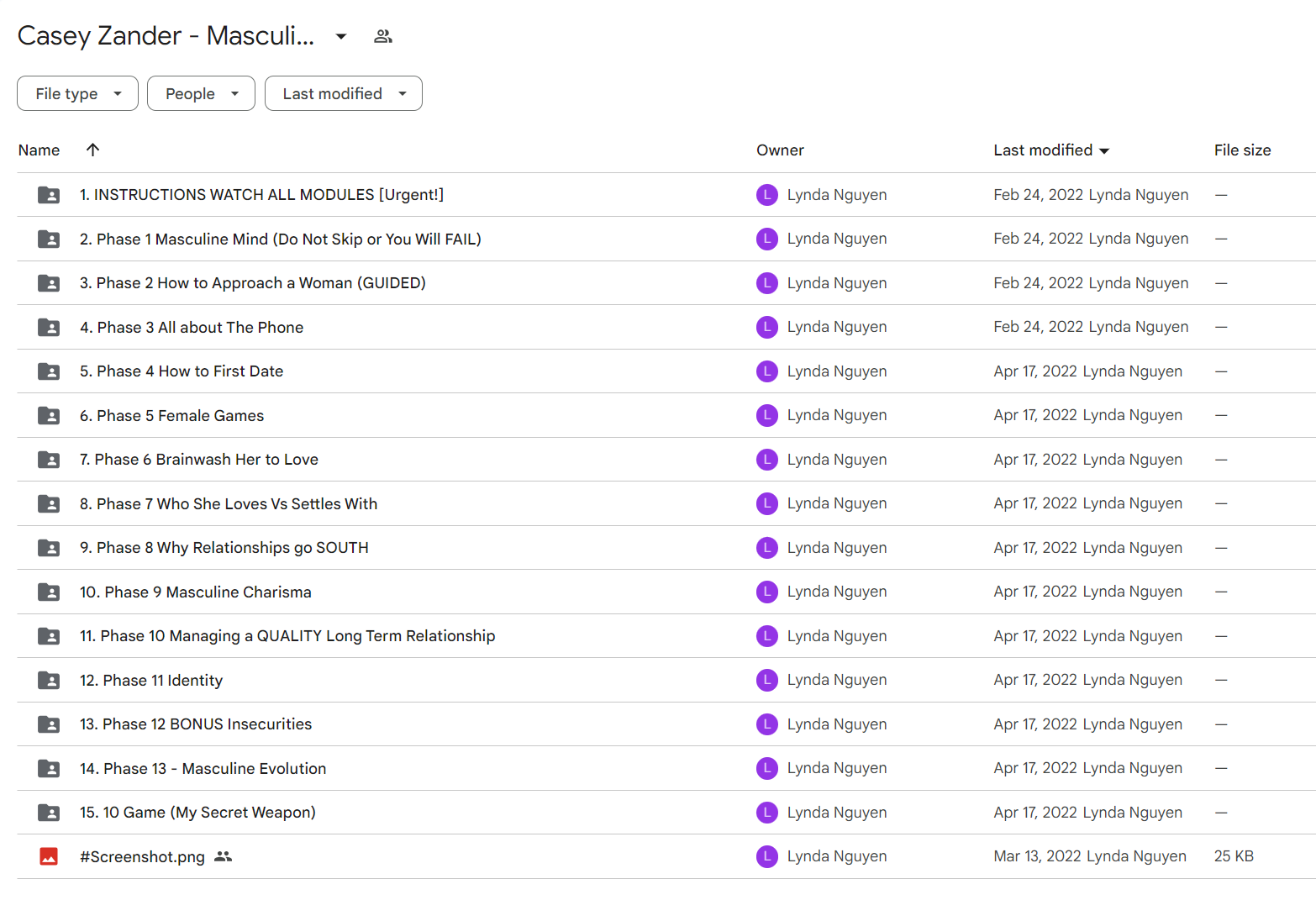Click folder icon for 12. Phase 11 Identity
The height and width of the screenshot is (900, 1316).
tap(49, 680)
